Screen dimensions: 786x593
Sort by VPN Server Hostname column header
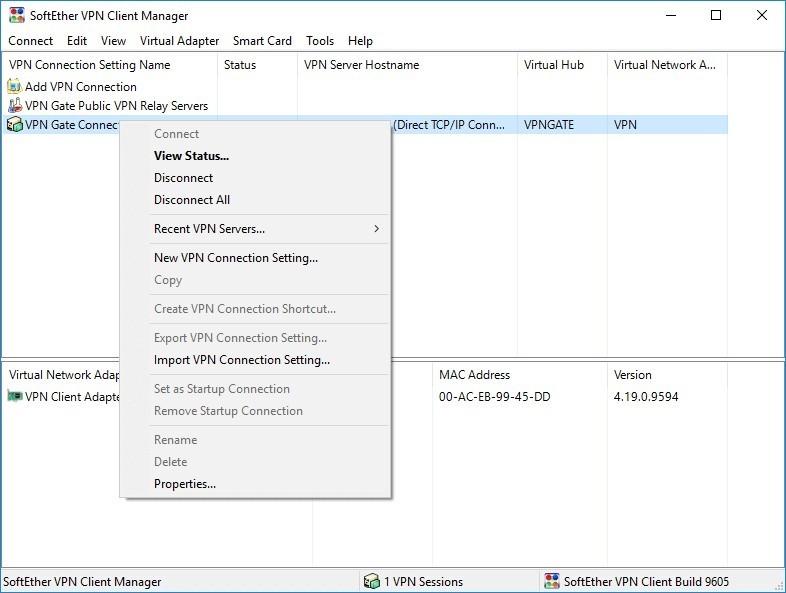pyautogui.click(x=408, y=65)
